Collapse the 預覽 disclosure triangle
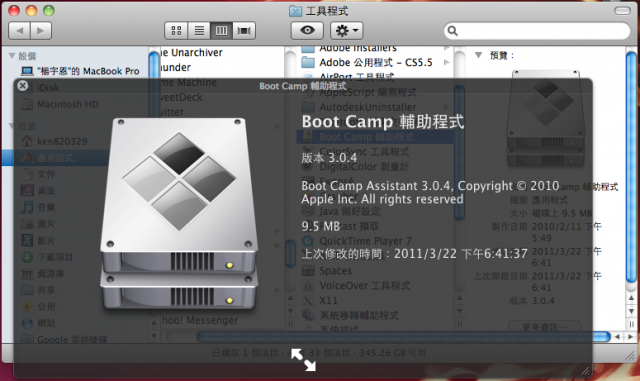The image size is (640, 381). [x=478, y=55]
